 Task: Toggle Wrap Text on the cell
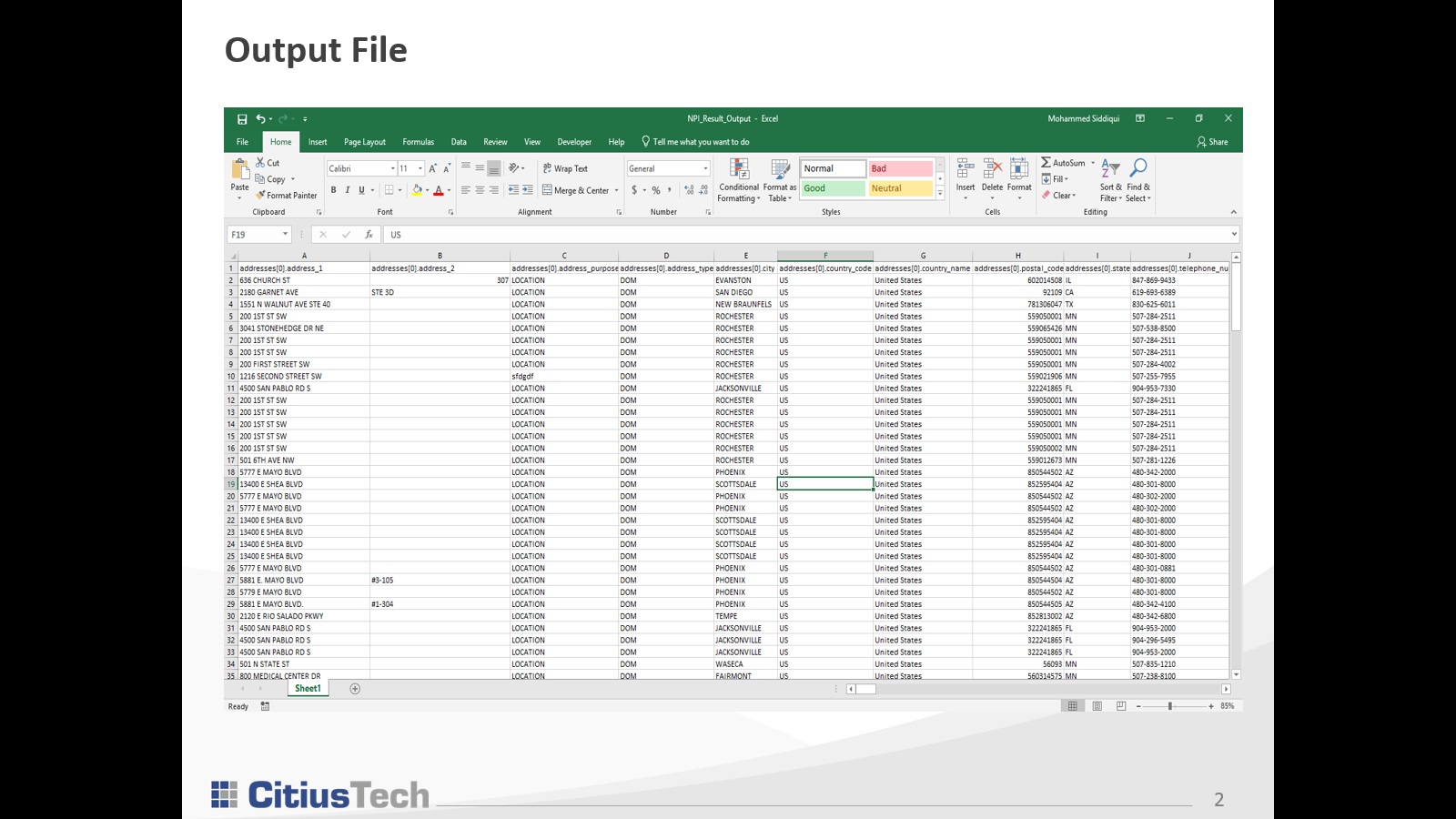[565, 168]
